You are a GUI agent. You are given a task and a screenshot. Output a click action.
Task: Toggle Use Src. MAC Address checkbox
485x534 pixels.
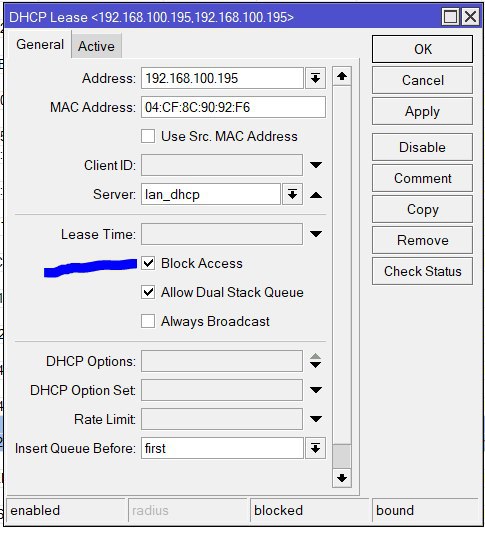pos(148,136)
